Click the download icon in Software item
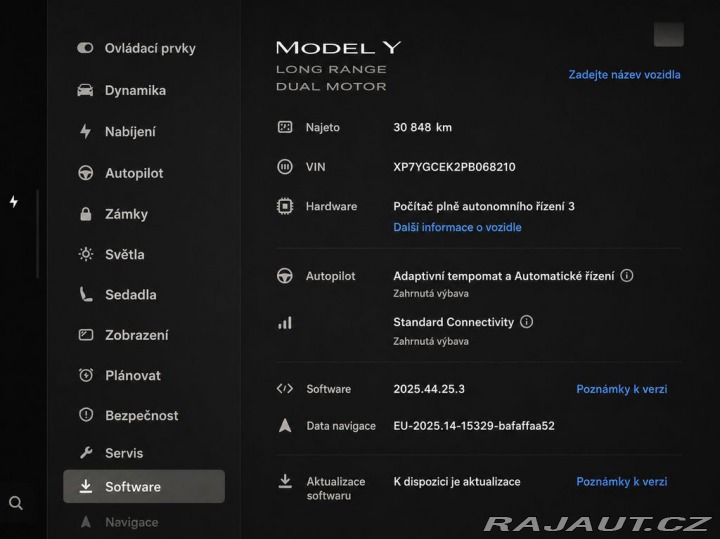The image size is (720, 539). coord(85,486)
